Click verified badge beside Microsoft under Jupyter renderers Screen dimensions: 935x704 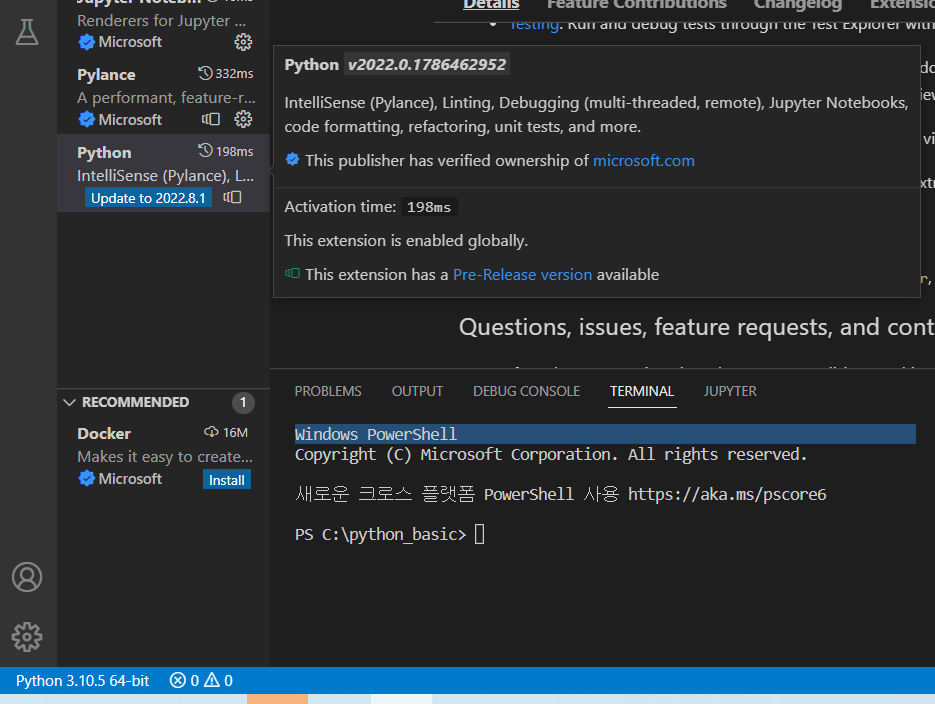pyautogui.click(x=86, y=42)
